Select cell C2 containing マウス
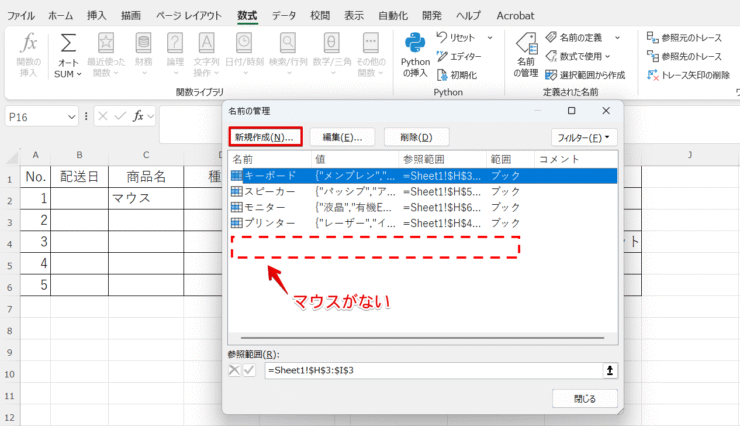This screenshot has height=426, width=740. coord(146,198)
